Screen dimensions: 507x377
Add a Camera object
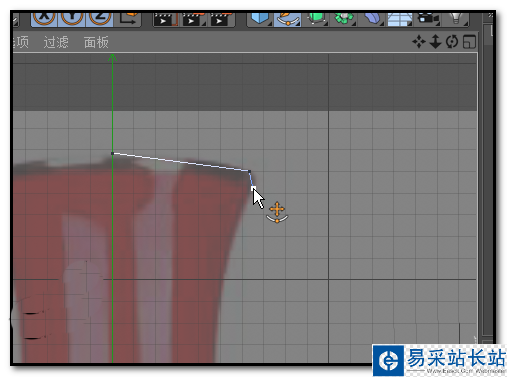click(428, 19)
